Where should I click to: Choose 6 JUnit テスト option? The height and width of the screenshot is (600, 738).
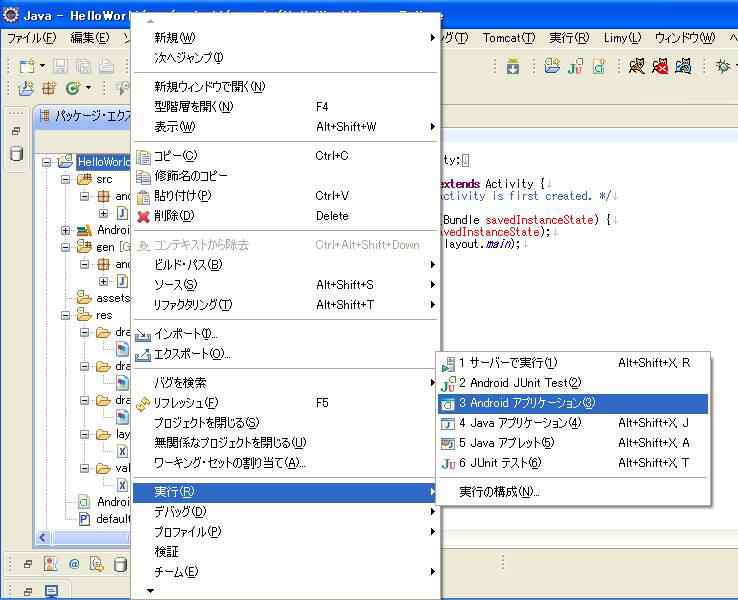click(x=572, y=463)
